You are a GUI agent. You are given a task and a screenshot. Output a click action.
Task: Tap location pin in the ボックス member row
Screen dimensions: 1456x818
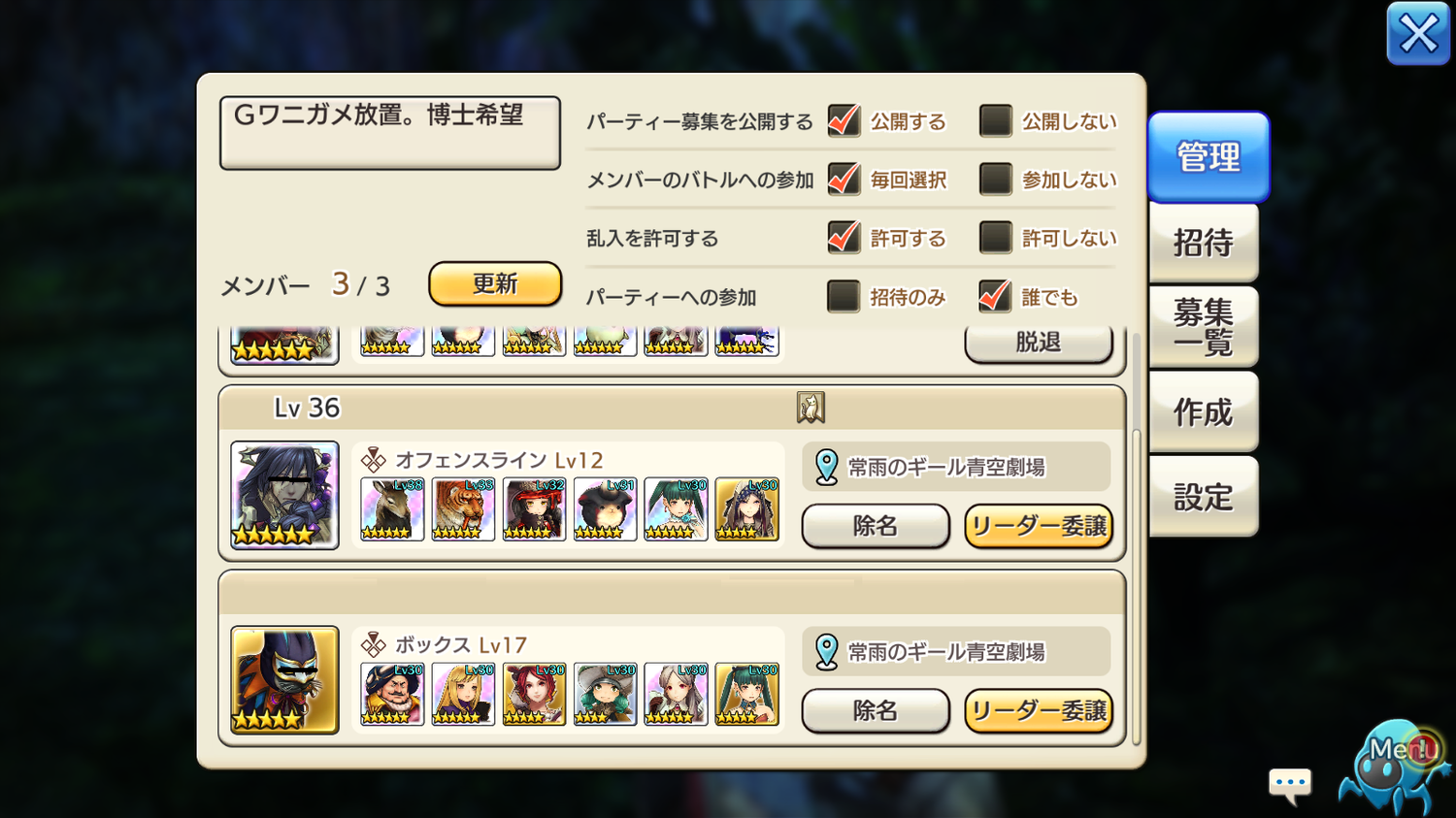coord(826,652)
